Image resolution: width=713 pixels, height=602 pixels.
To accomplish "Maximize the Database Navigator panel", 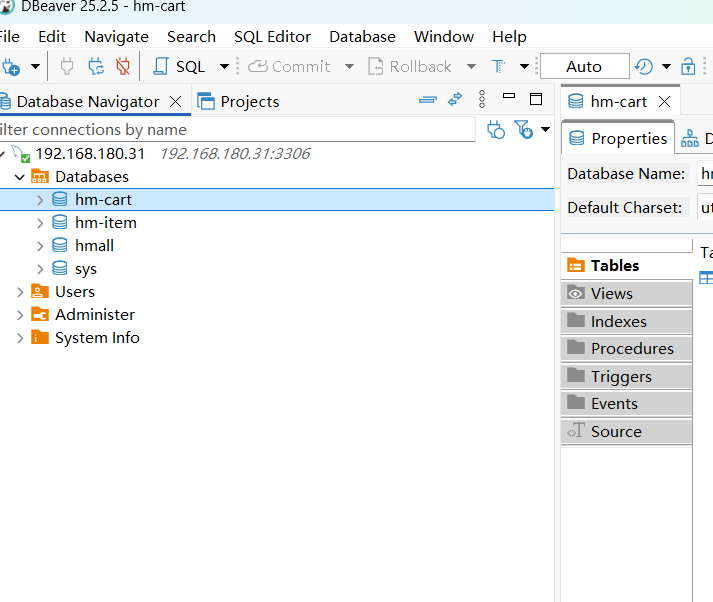I will click(536, 99).
